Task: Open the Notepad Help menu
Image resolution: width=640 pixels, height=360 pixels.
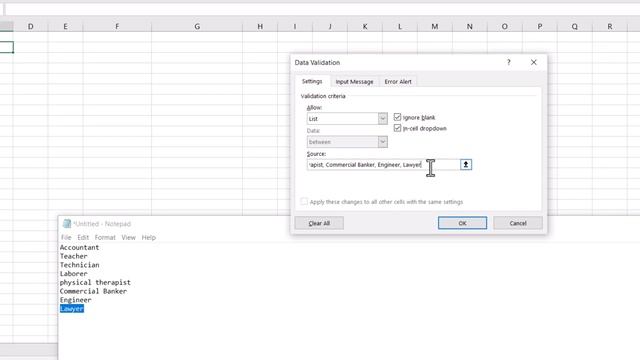Action: 149,238
